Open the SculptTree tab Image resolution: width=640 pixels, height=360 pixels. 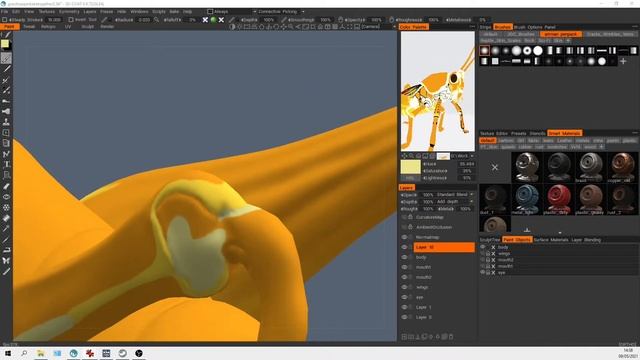point(490,240)
